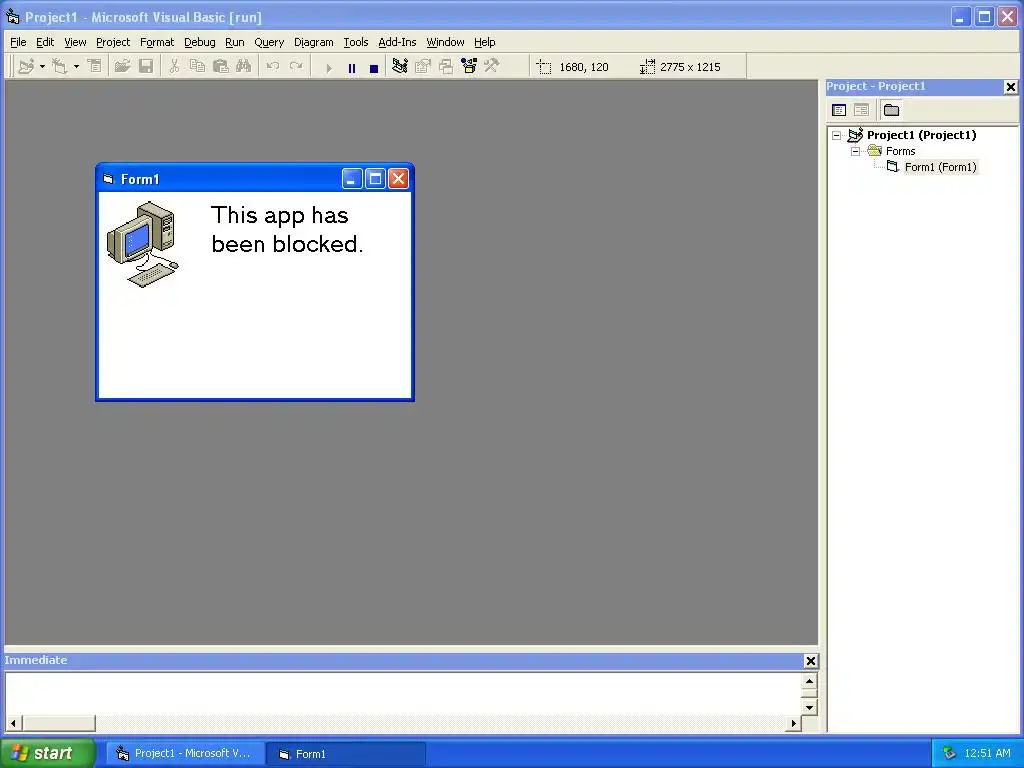The image size is (1024, 768).
Task: Open the Help menu
Action: click(x=485, y=42)
